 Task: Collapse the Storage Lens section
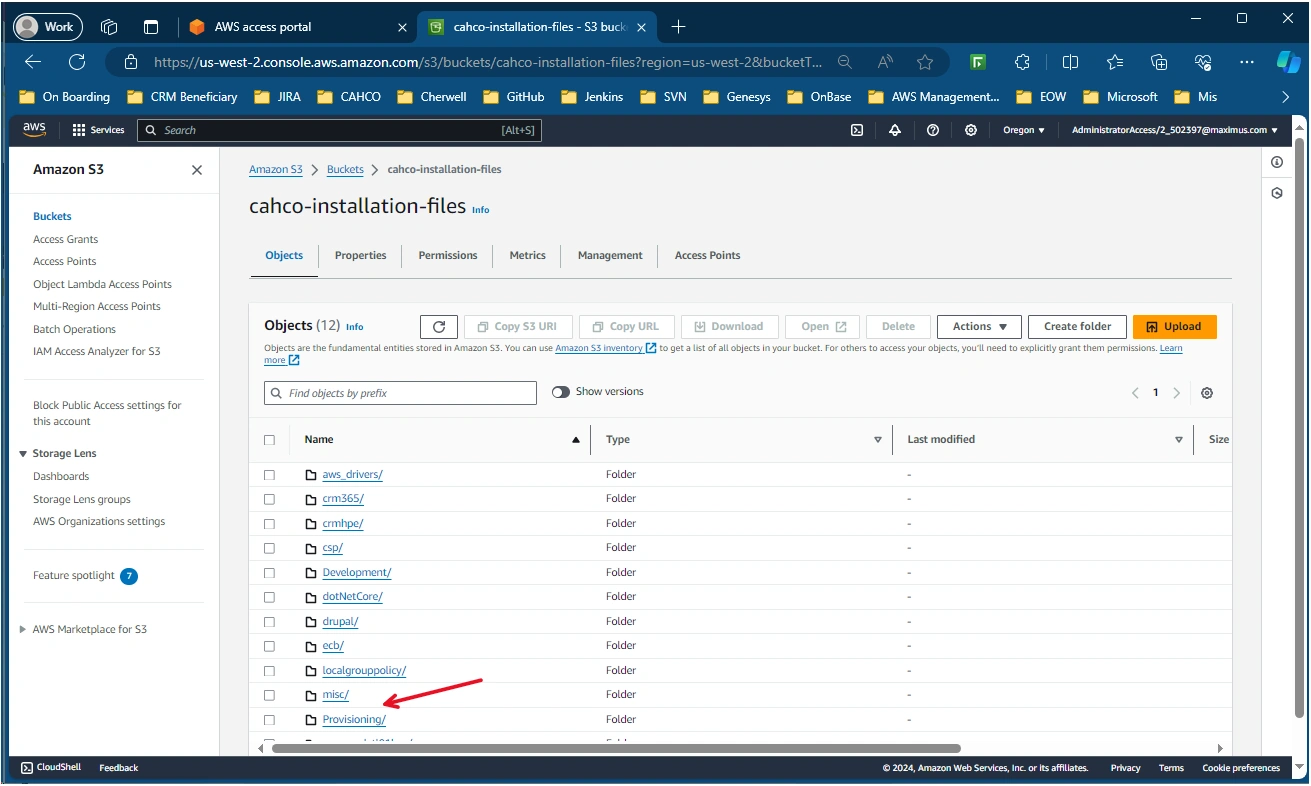(23, 454)
